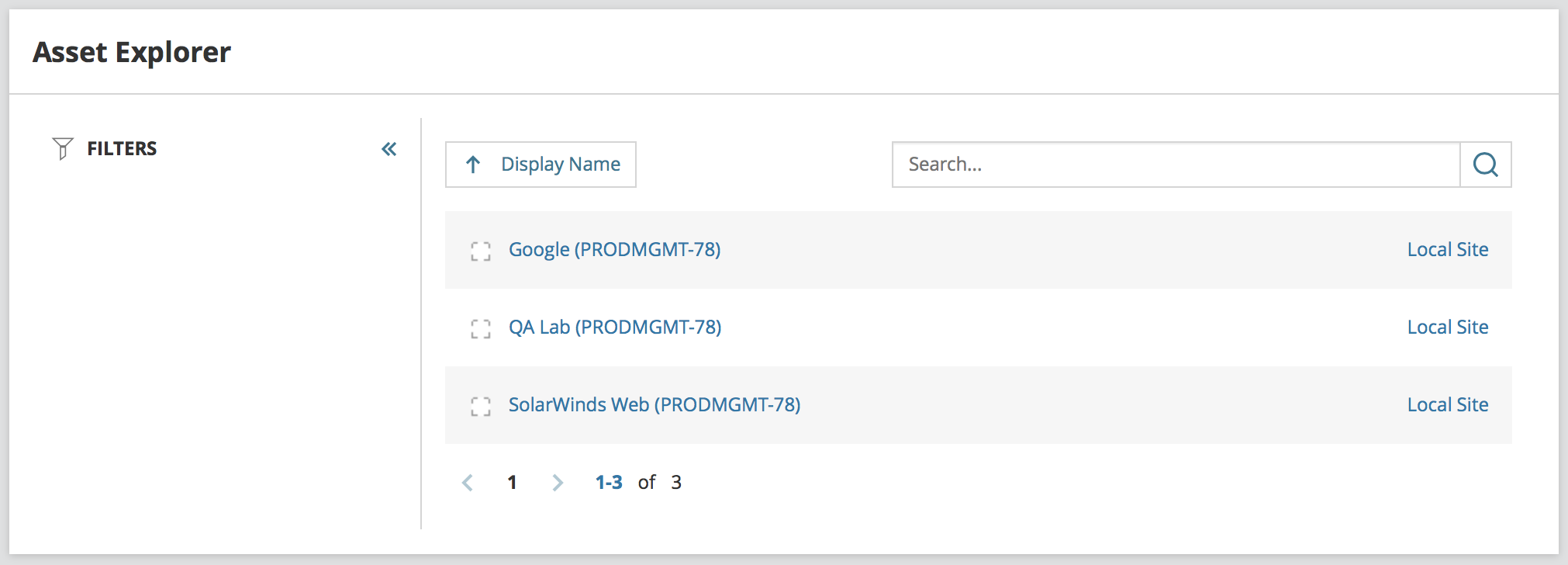Open the Google (PRODMGMT-78) link

point(614,250)
